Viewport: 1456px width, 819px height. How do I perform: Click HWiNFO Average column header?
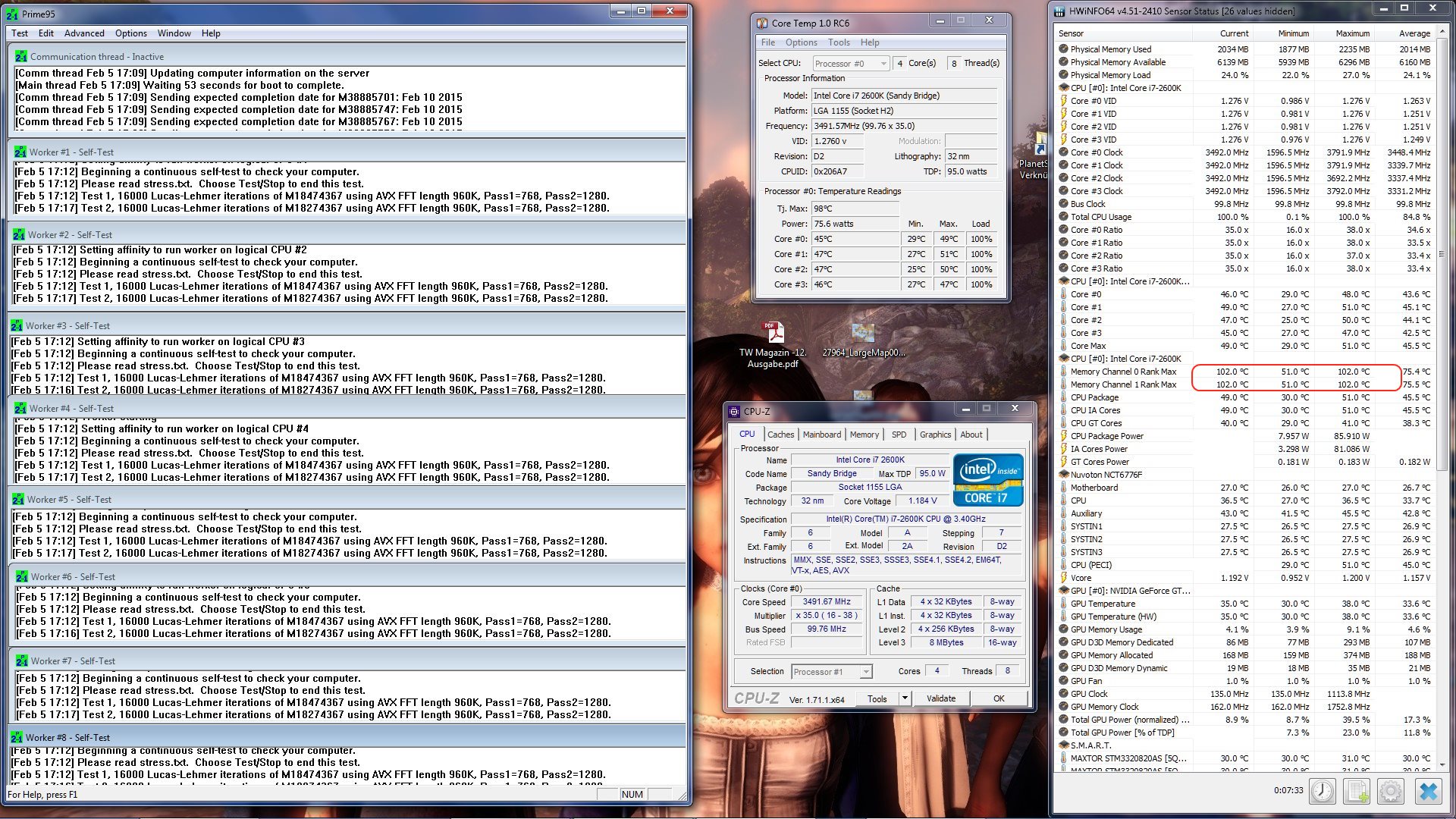[1404, 33]
